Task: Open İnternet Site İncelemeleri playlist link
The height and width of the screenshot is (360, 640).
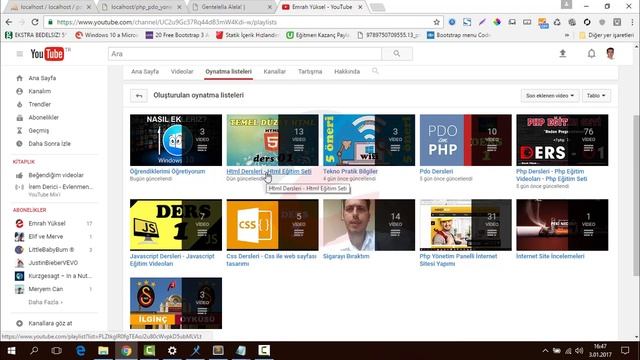Action: pyautogui.click(x=550, y=256)
